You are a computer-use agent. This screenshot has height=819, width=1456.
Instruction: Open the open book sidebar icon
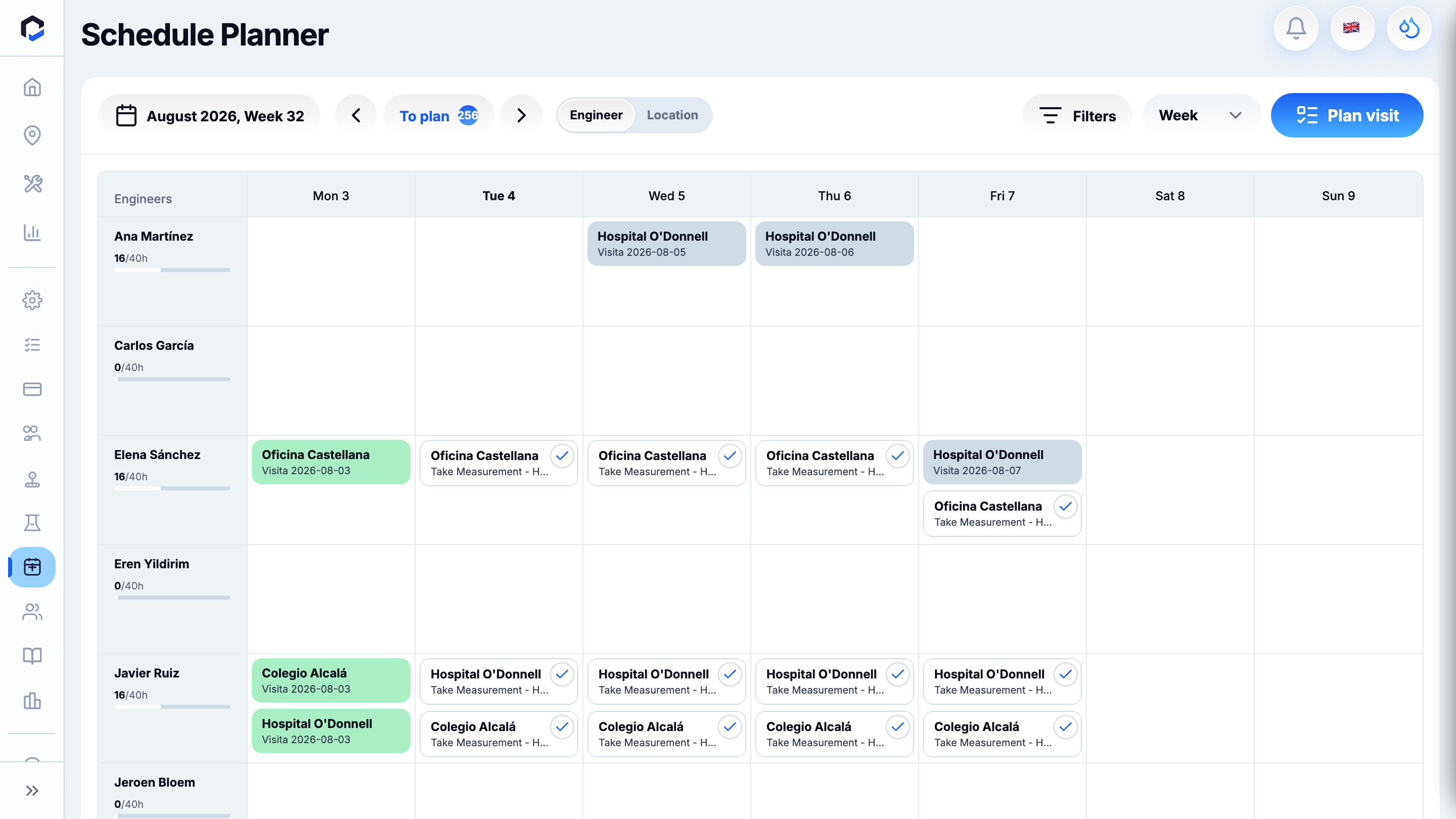[32, 656]
